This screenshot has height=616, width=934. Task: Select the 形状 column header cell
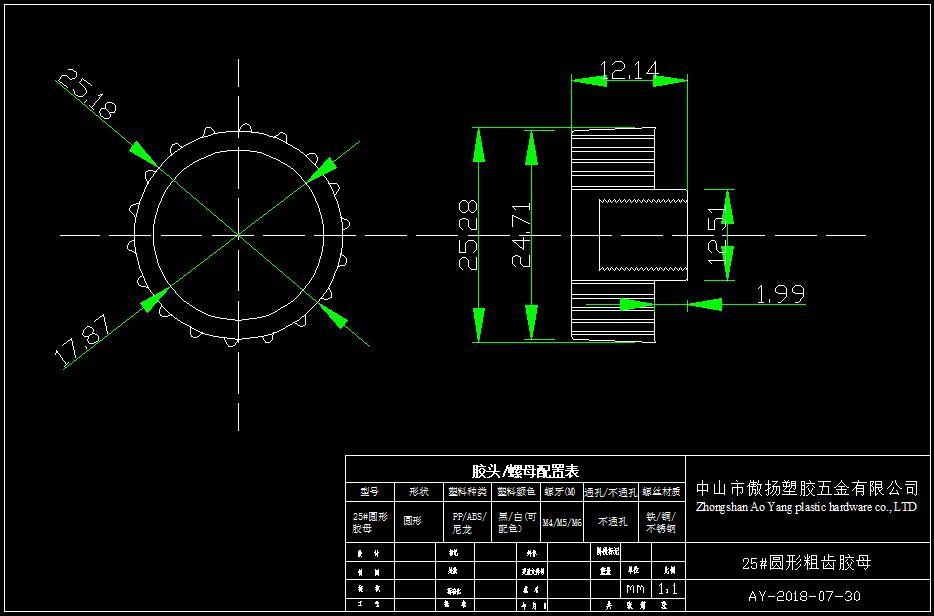(419, 492)
